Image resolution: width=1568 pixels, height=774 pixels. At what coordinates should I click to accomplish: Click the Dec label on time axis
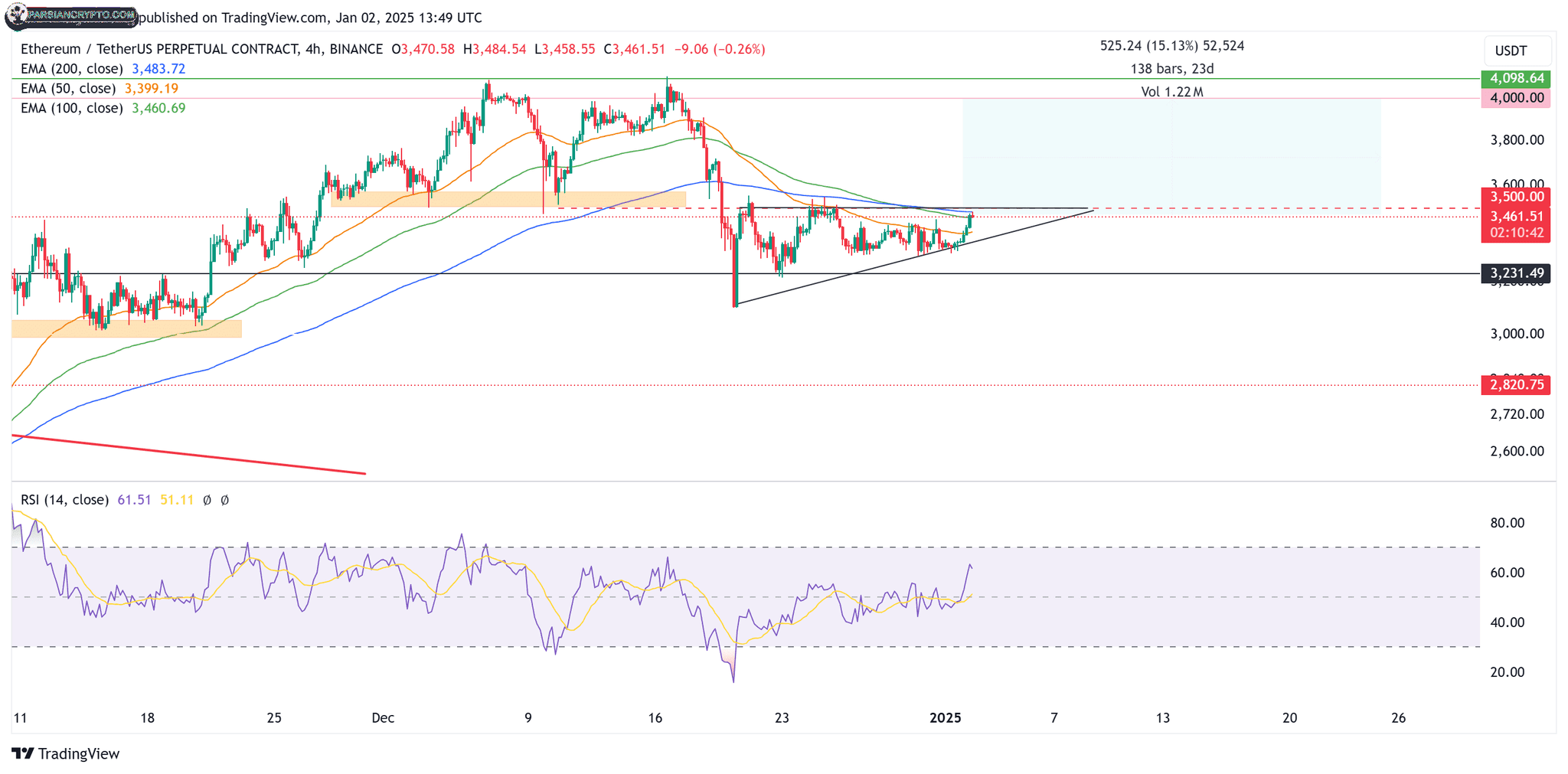(383, 718)
